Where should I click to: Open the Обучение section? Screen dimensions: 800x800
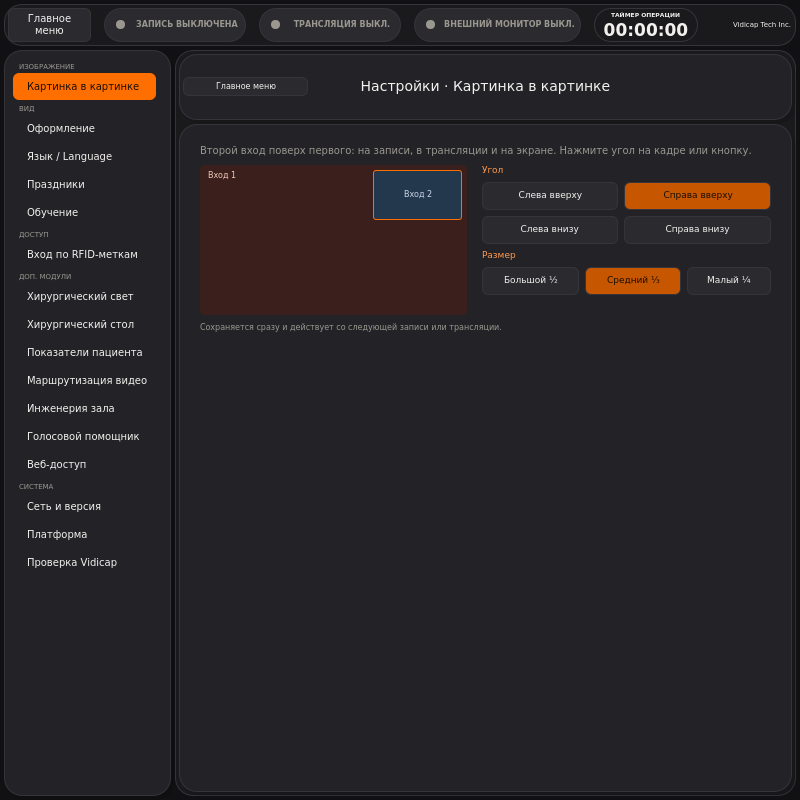click(x=85, y=213)
